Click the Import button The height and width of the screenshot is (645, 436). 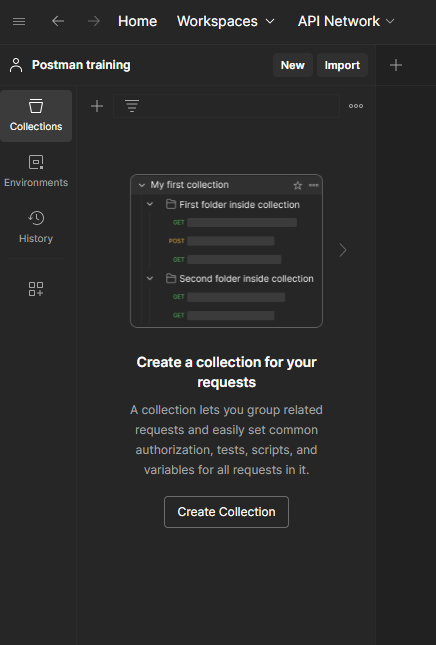[342, 65]
